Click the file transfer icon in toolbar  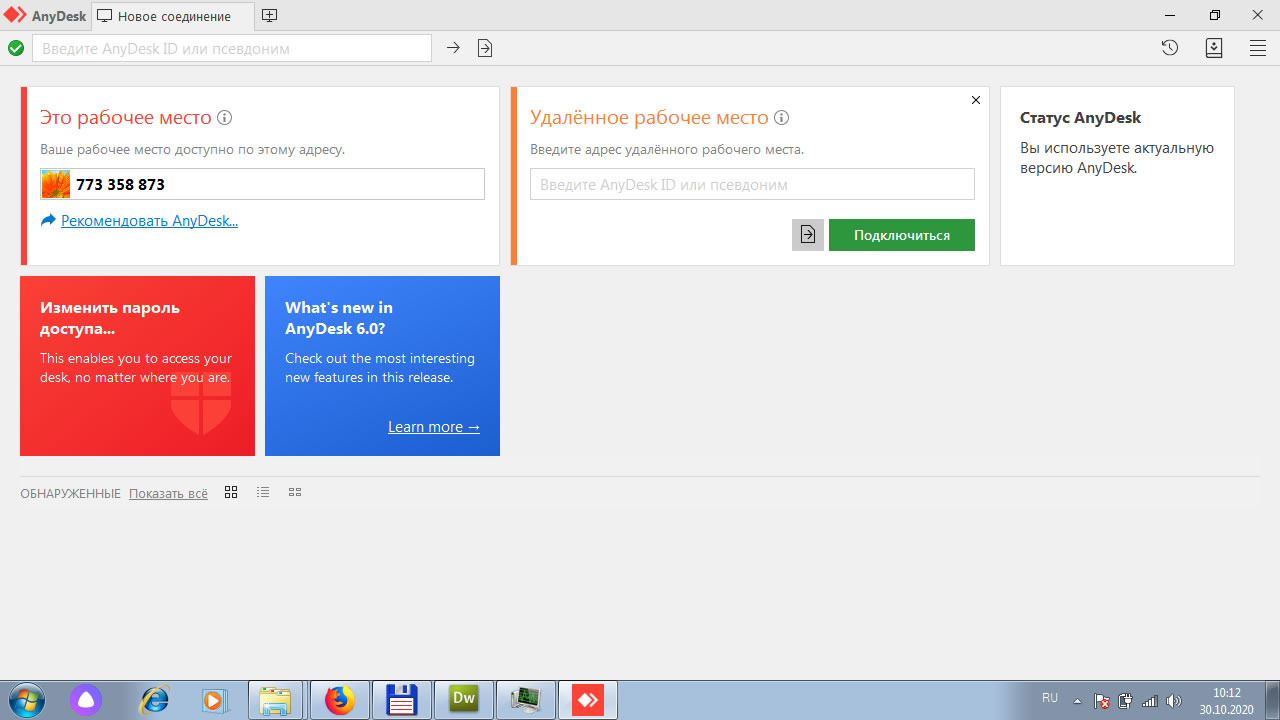coord(485,48)
